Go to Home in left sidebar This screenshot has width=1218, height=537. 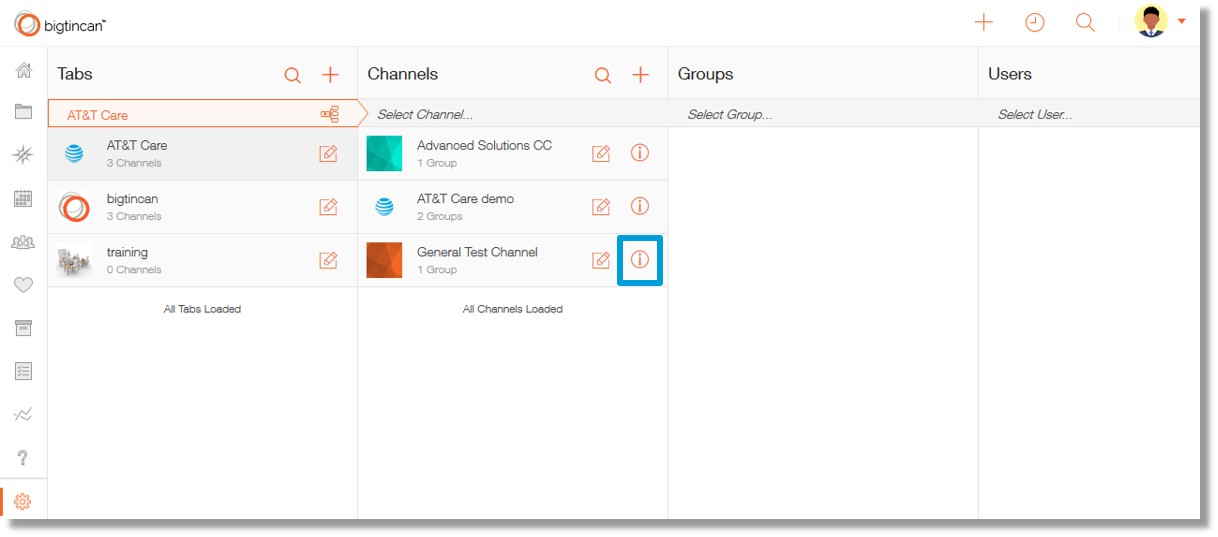[x=23, y=70]
